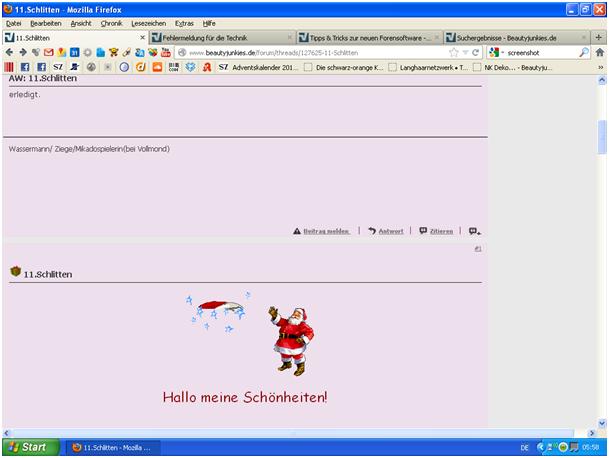
Task: Open the new tab plus button
Action: [597, 37]
